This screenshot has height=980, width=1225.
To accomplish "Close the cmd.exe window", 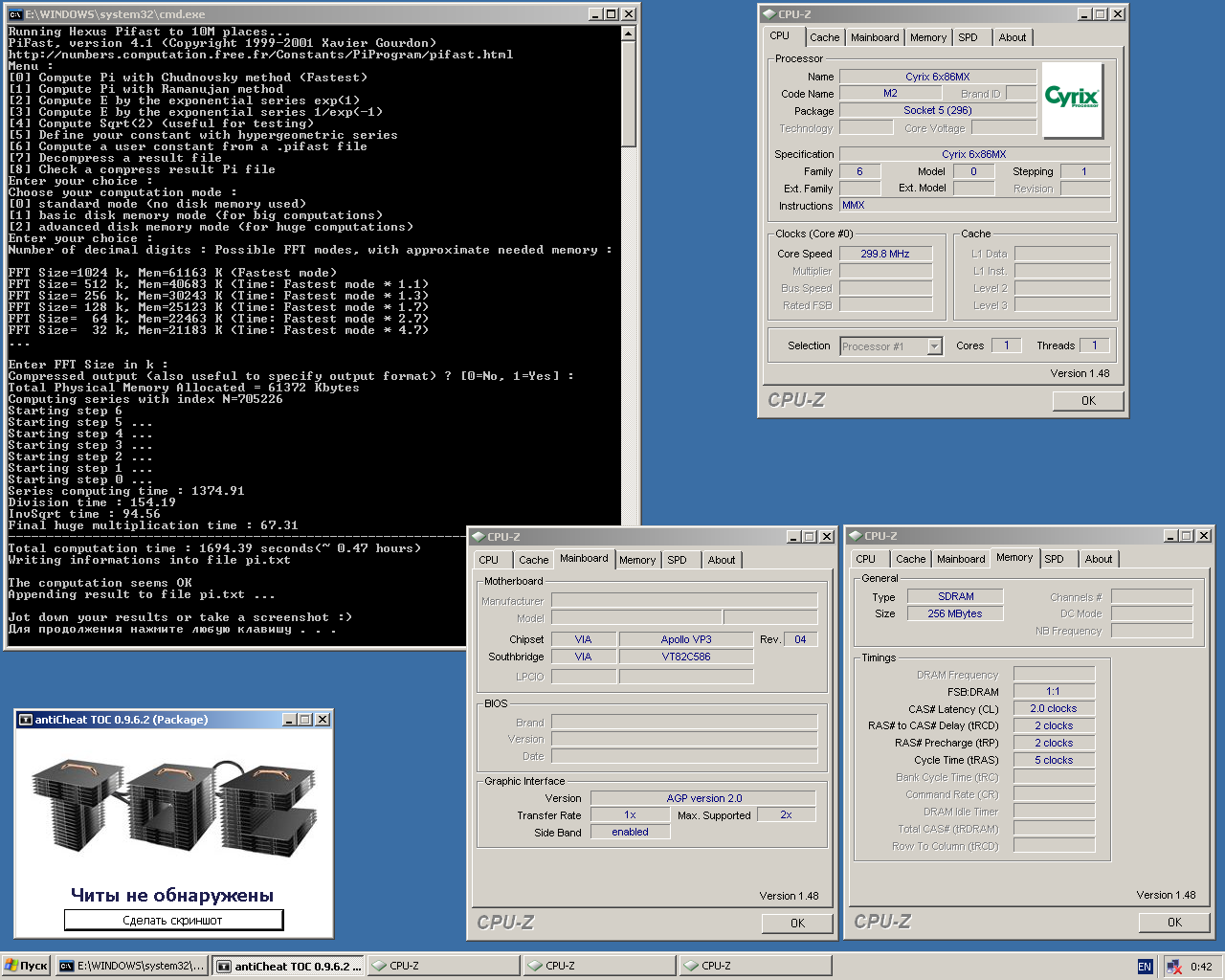I will pyautogui.click(x=628, y=14).
